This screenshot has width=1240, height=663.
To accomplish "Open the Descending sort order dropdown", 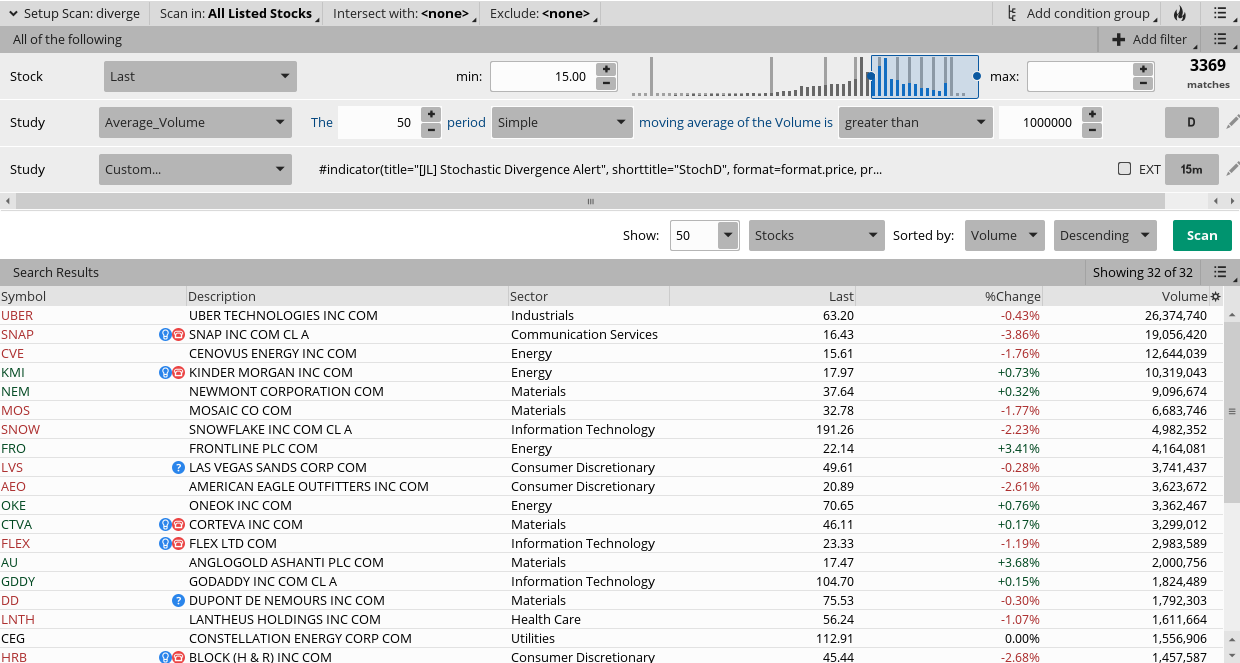I will pos(1105,236).
